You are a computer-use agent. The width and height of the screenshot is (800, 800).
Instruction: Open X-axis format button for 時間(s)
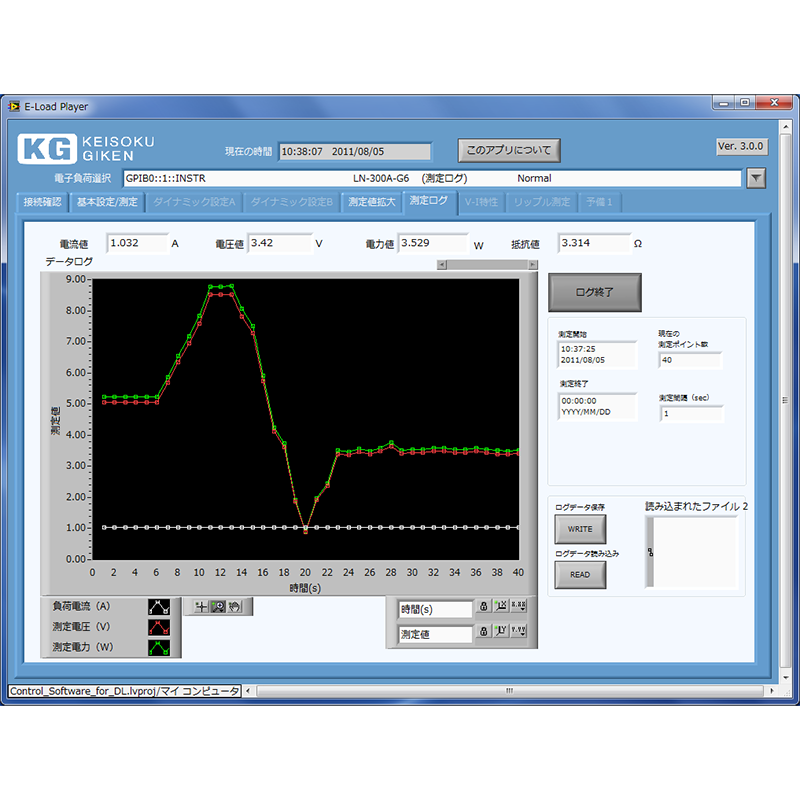pos(518,607)
